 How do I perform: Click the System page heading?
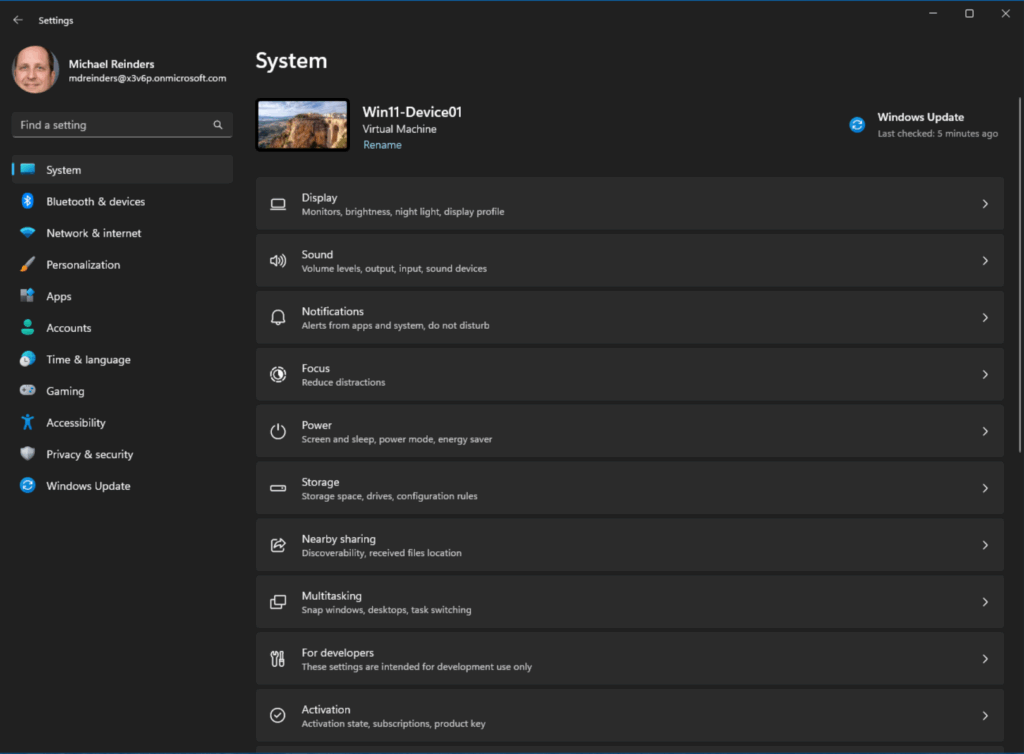[291, 61]
